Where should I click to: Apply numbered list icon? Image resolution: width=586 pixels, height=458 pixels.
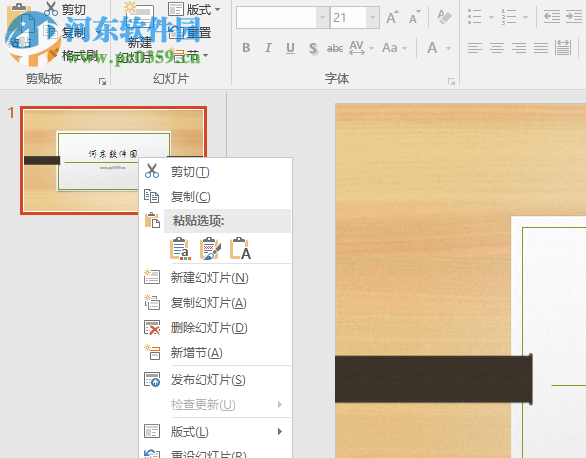pos(509,17)
